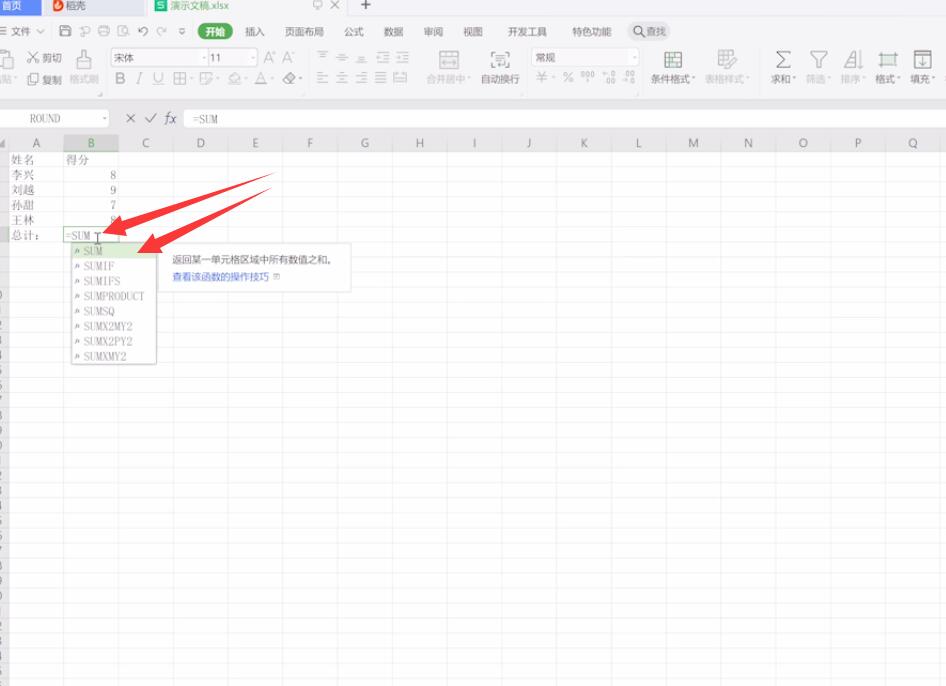Open Fill 填充 dropdown
This screenshot has width=946, height=686.
pos(922,68)
